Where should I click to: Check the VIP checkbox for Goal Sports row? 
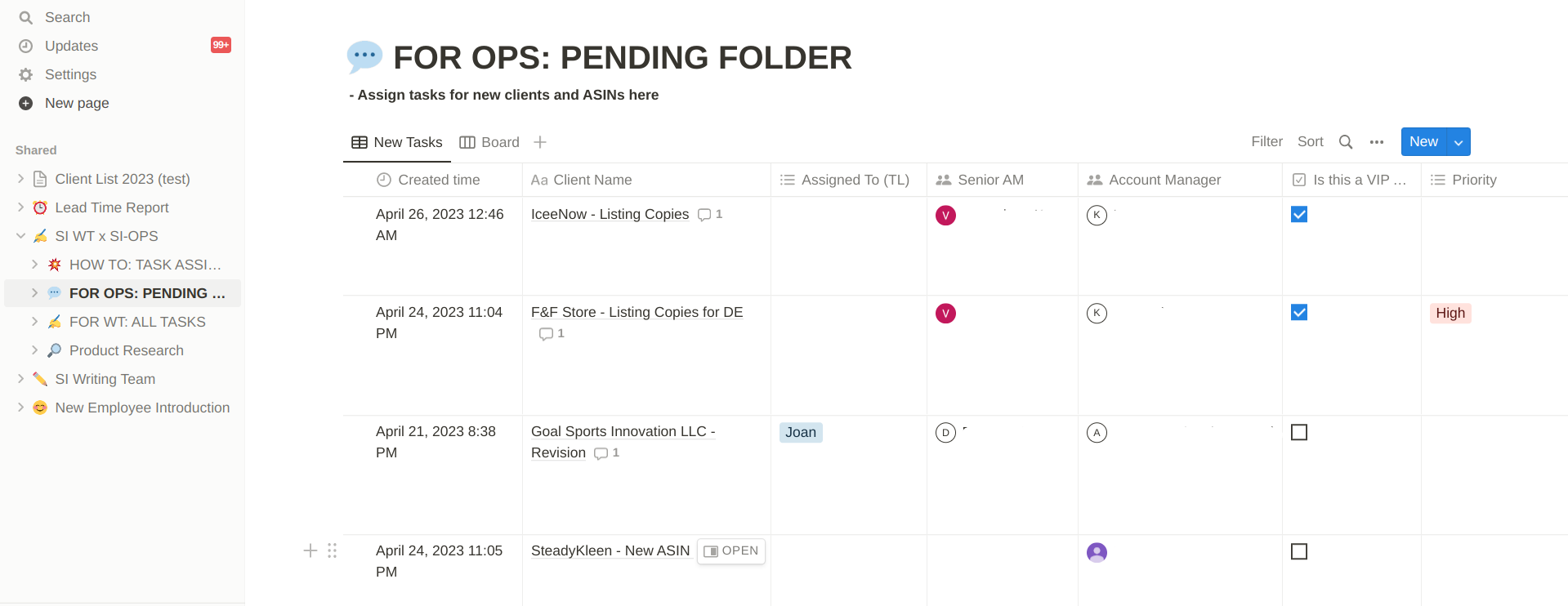(x=1299, y=432)
